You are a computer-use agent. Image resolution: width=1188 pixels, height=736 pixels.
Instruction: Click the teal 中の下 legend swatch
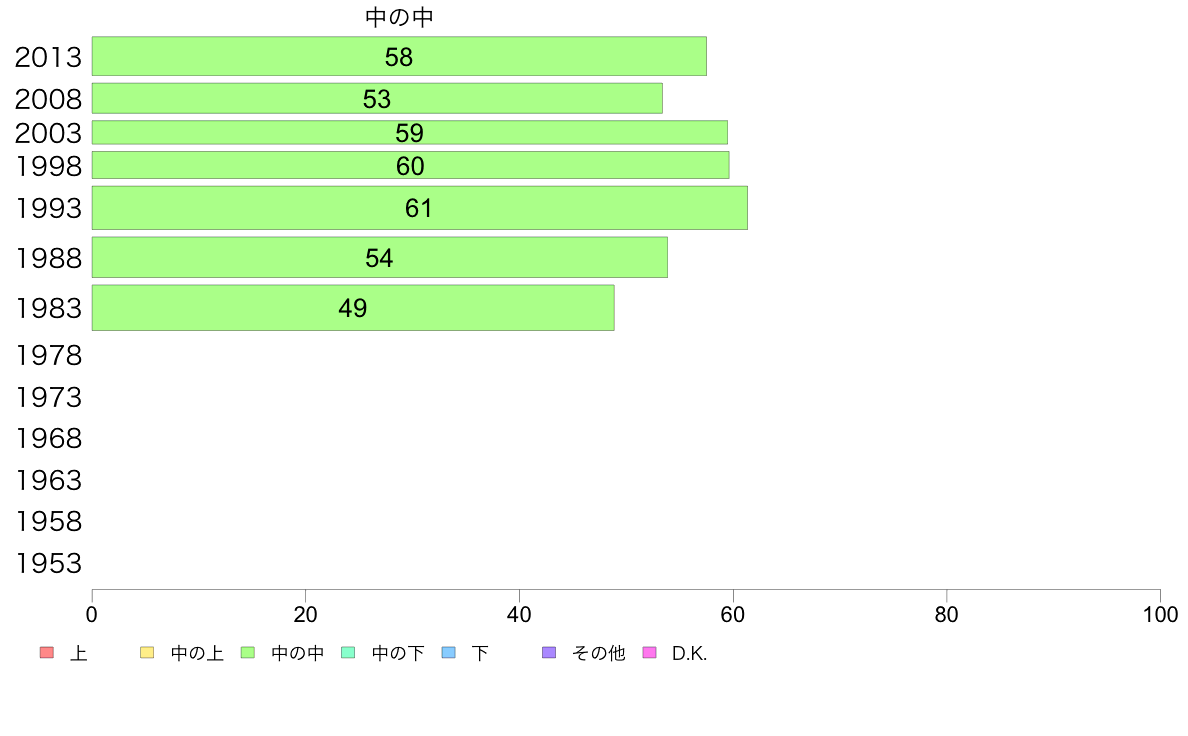349,653
